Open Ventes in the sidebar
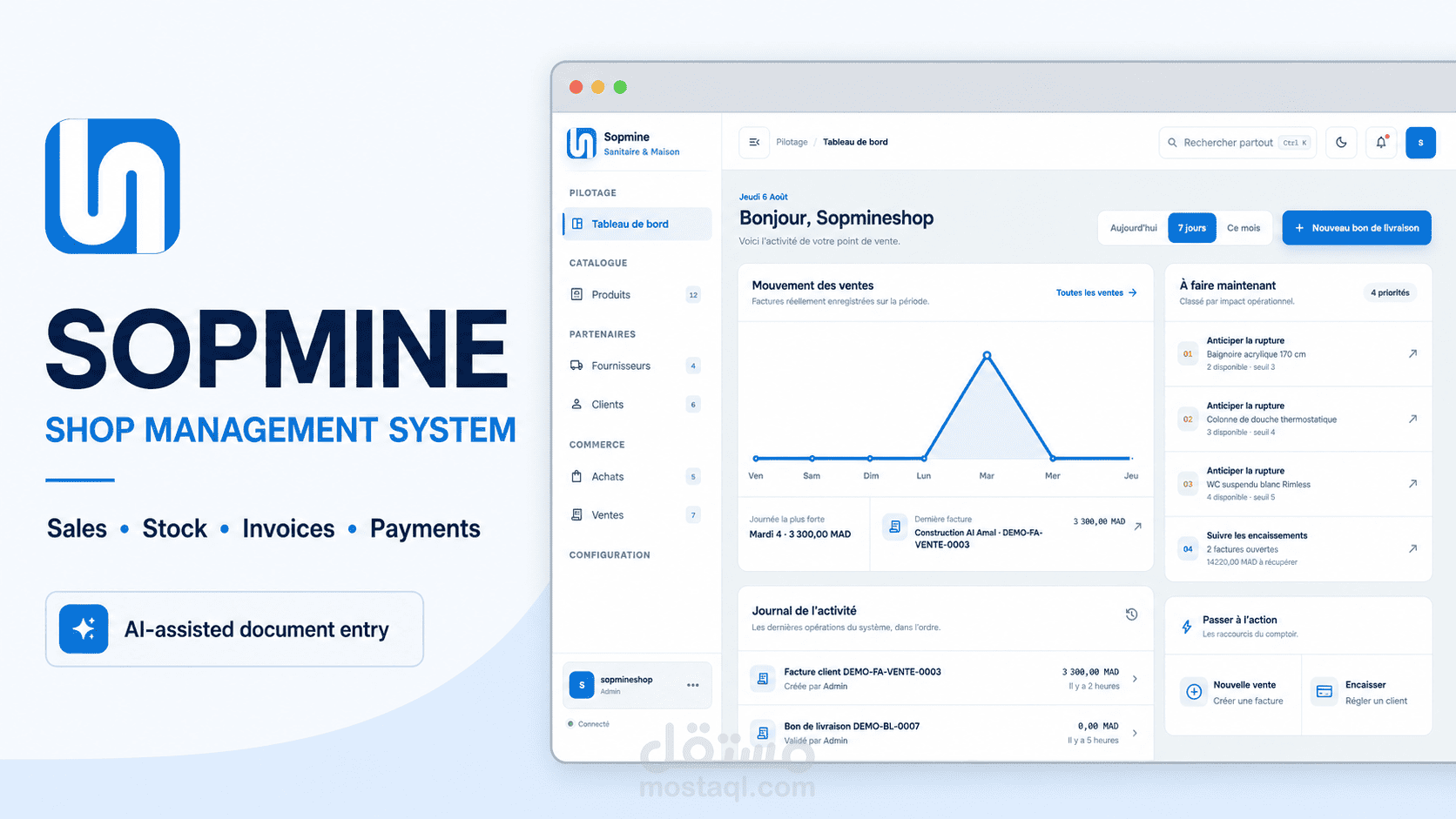Viewport: 1456px width, 819px height. [637, 514]
